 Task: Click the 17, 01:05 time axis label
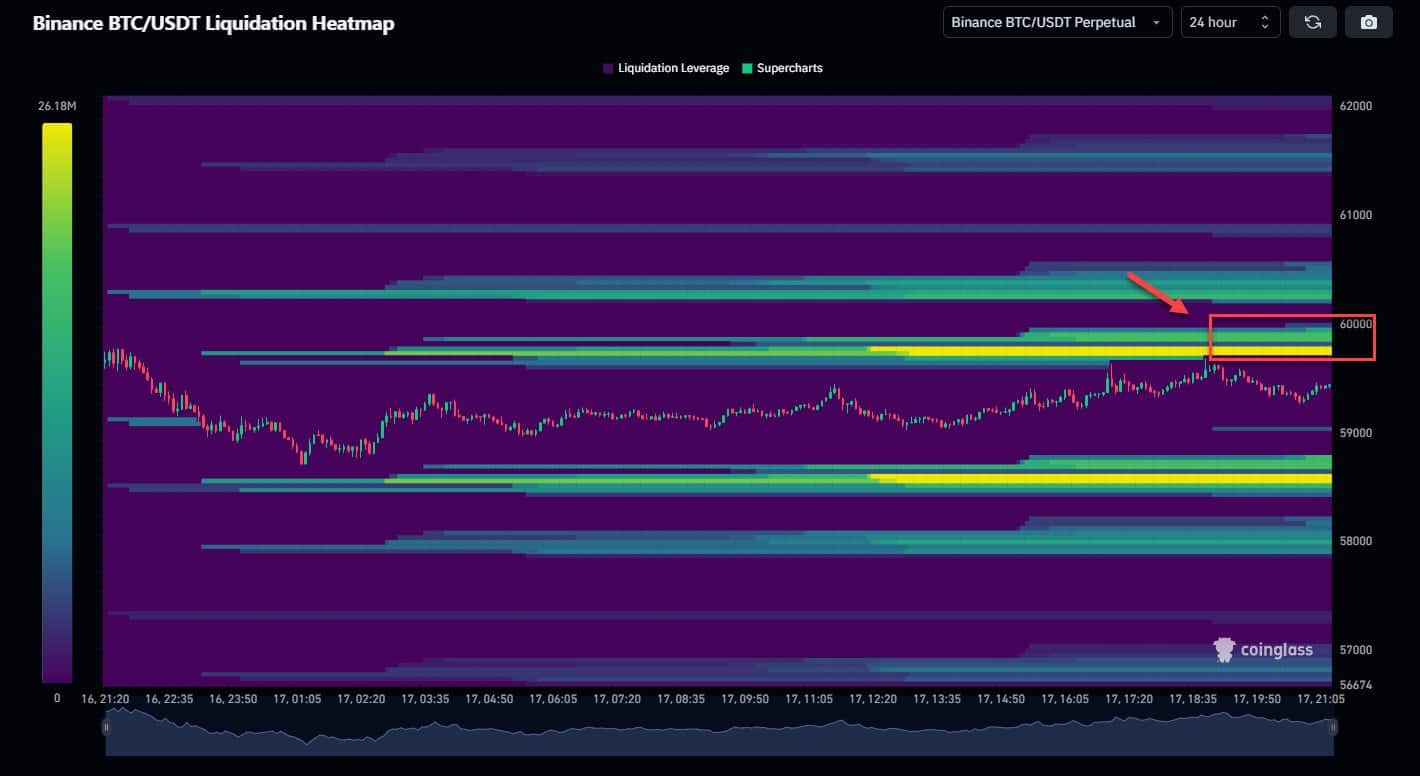pyautogui.click(x=297, y=699)
